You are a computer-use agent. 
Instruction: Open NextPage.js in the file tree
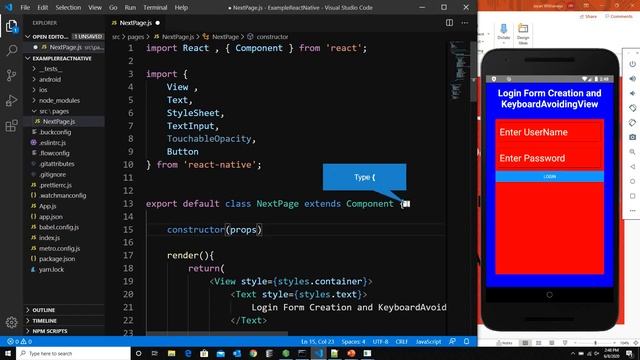click(64, 122)
